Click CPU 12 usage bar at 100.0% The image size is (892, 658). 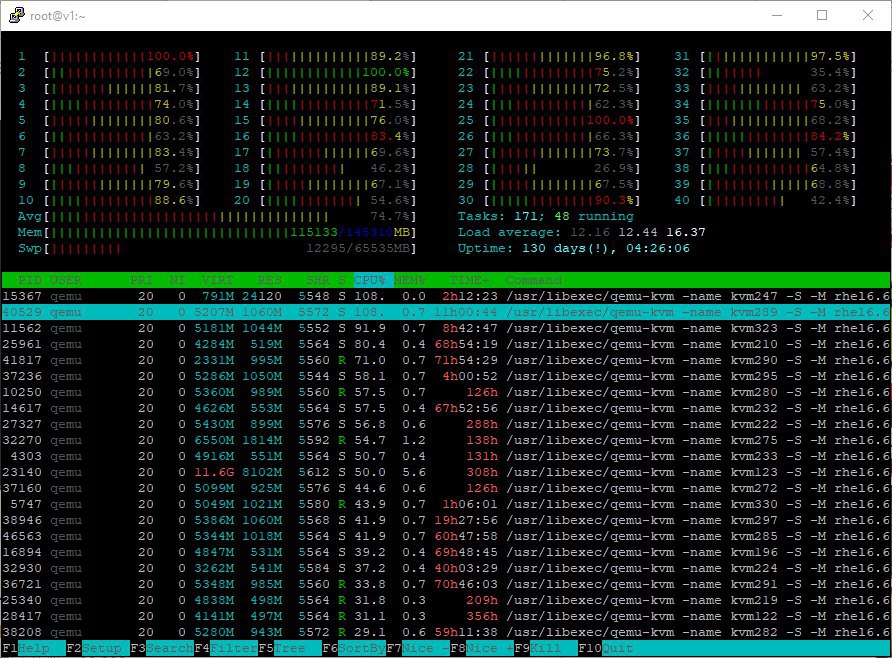338,72
